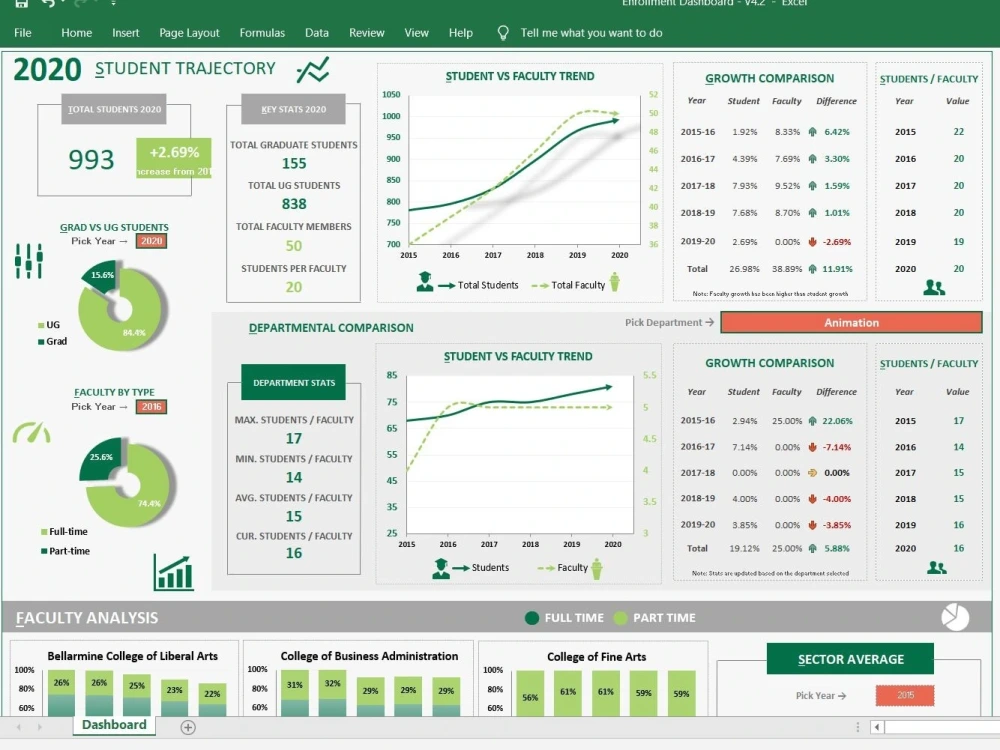The width and height of the screenshot is (1000, 750).
Task: Add a new worksheet with the plus button
Action: coord(187,728)
